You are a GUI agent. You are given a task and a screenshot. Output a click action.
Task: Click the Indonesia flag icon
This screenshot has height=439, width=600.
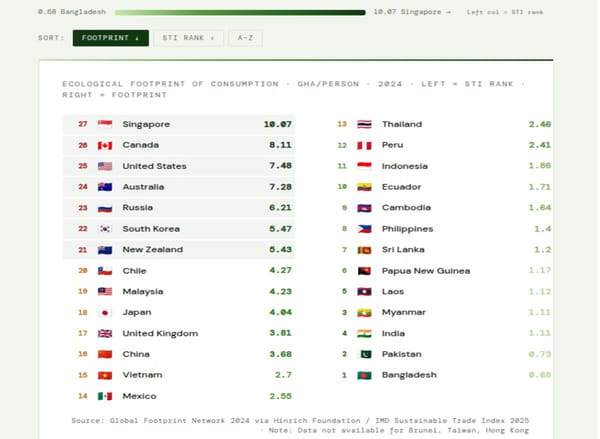click(x=364, y=166)
